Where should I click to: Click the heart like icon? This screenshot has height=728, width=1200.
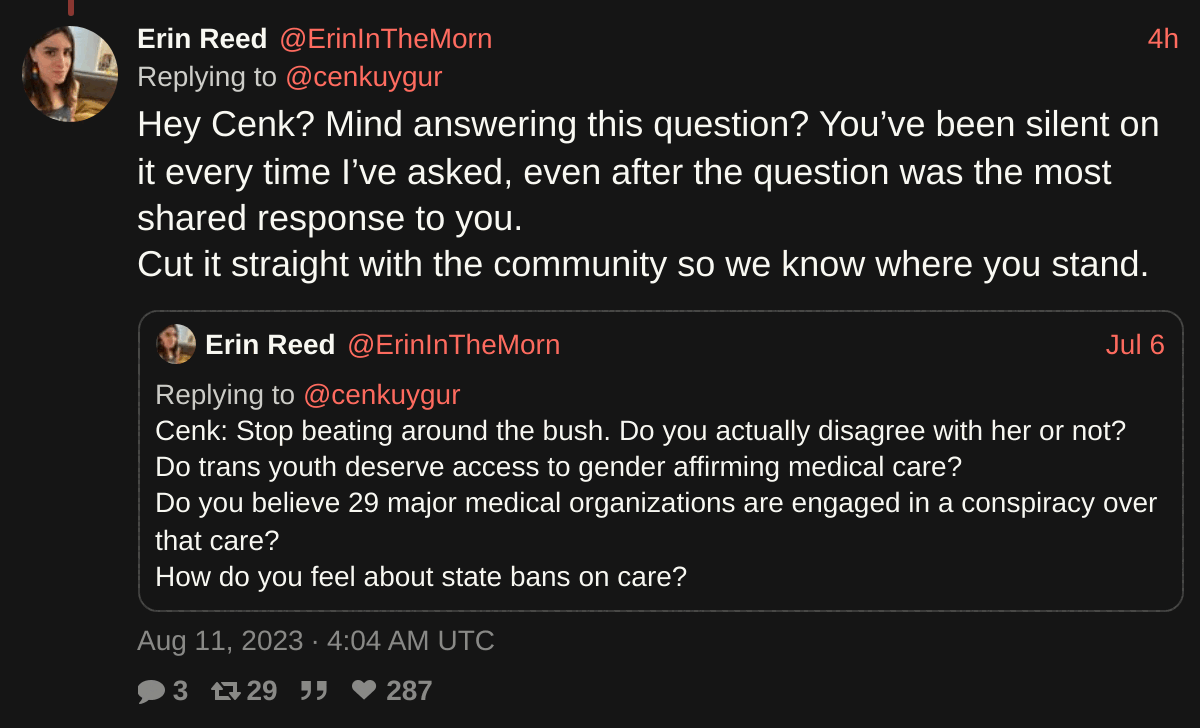[364, 691]
